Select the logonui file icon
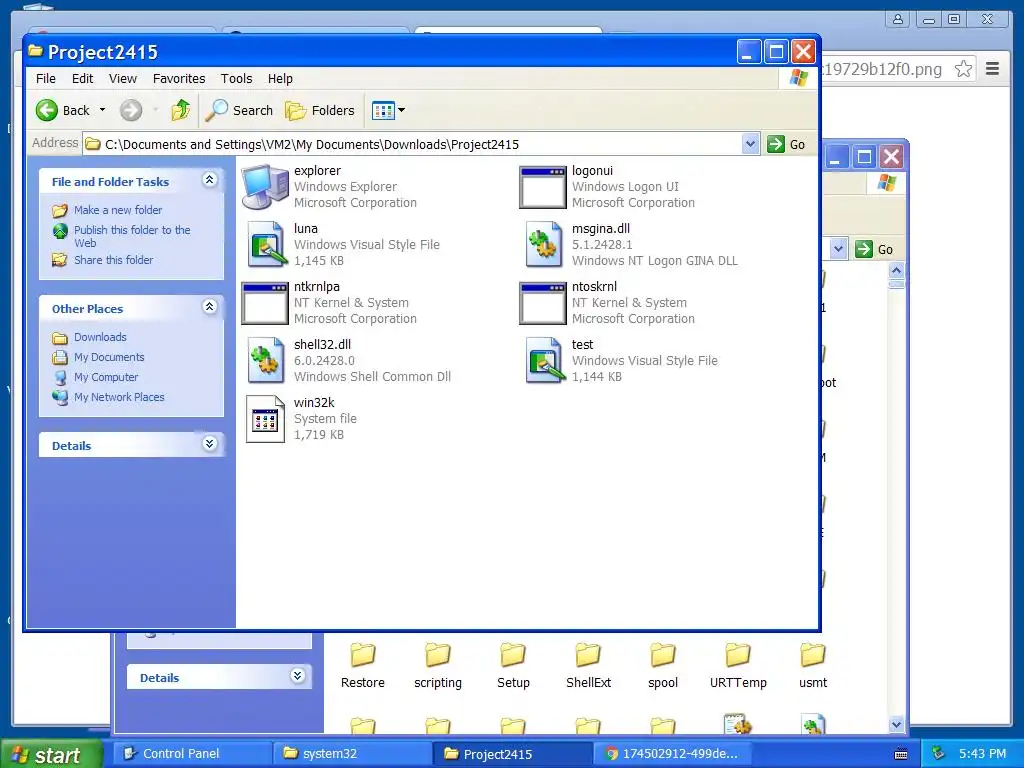 coord(543,187)
